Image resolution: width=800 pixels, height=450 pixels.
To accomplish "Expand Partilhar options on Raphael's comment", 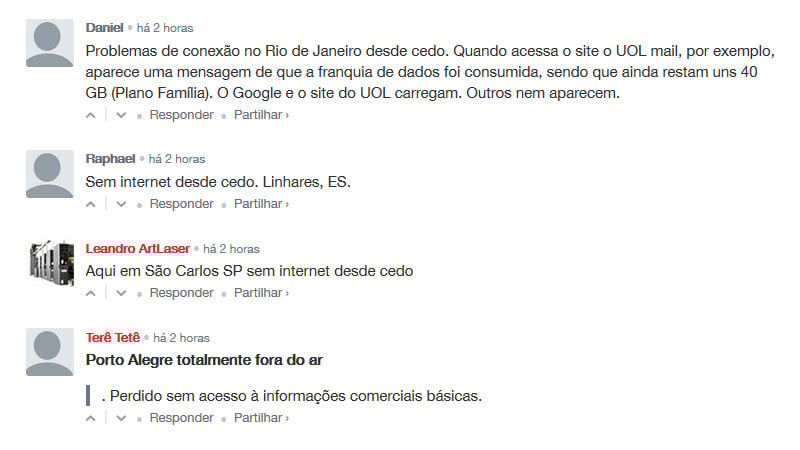I will (x=261, y=204).
